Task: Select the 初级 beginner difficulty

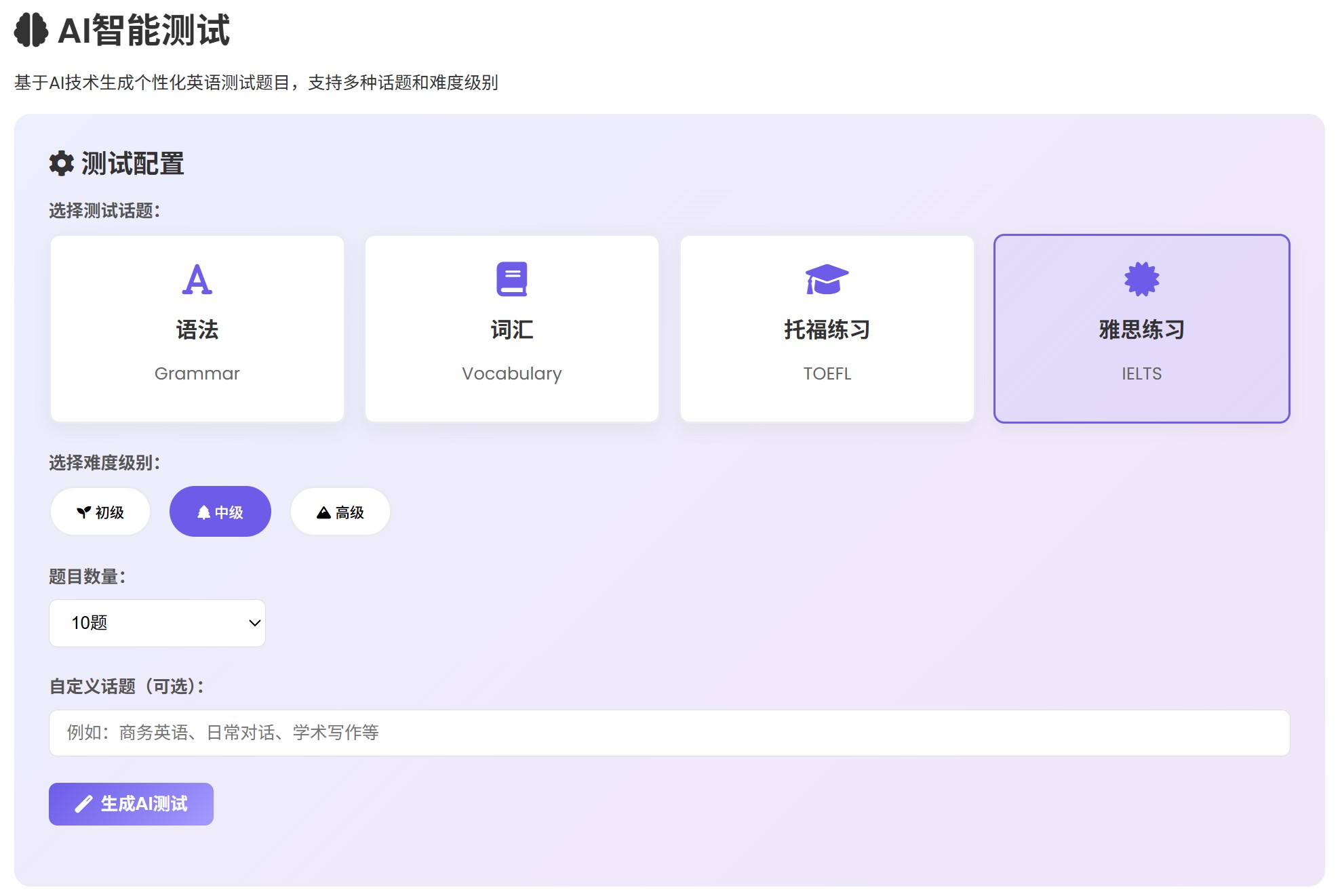Action: click(100, 512)
